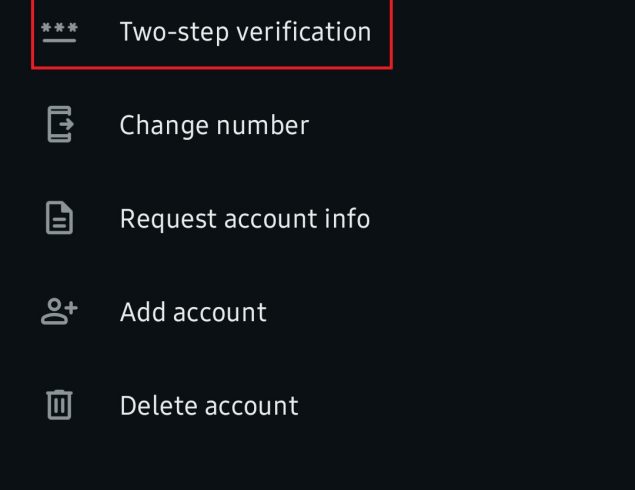Tap the red-outlined Two-step verification row
This screenshot has width=635, height=490.
coord(212,34)
